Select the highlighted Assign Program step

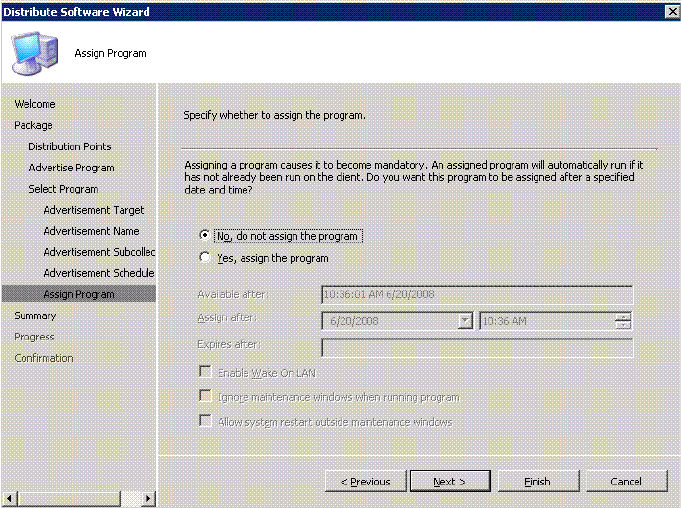point(79,294)
